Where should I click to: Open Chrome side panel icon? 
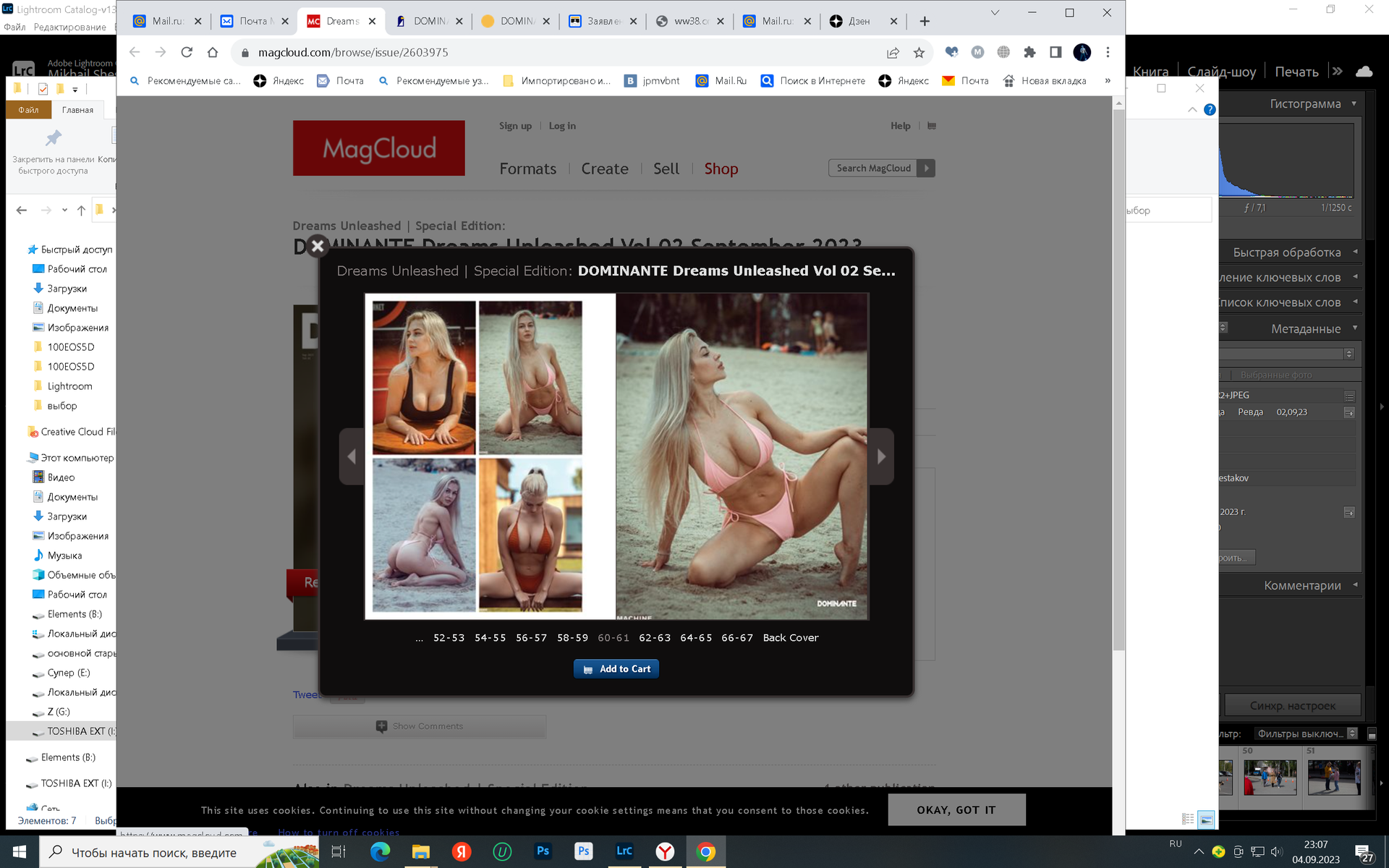point(1055,52)
